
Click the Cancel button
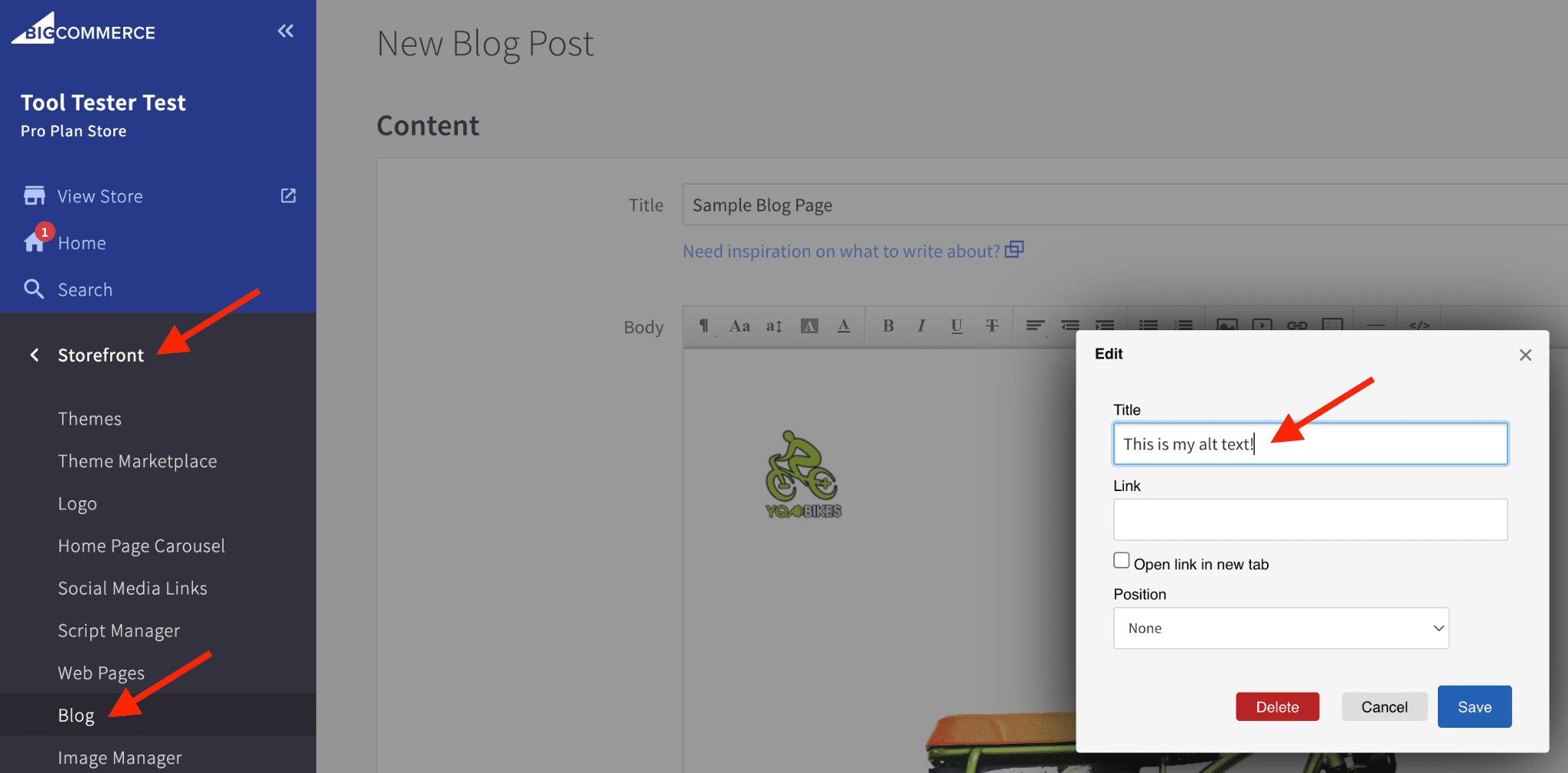click(1384, 707)
